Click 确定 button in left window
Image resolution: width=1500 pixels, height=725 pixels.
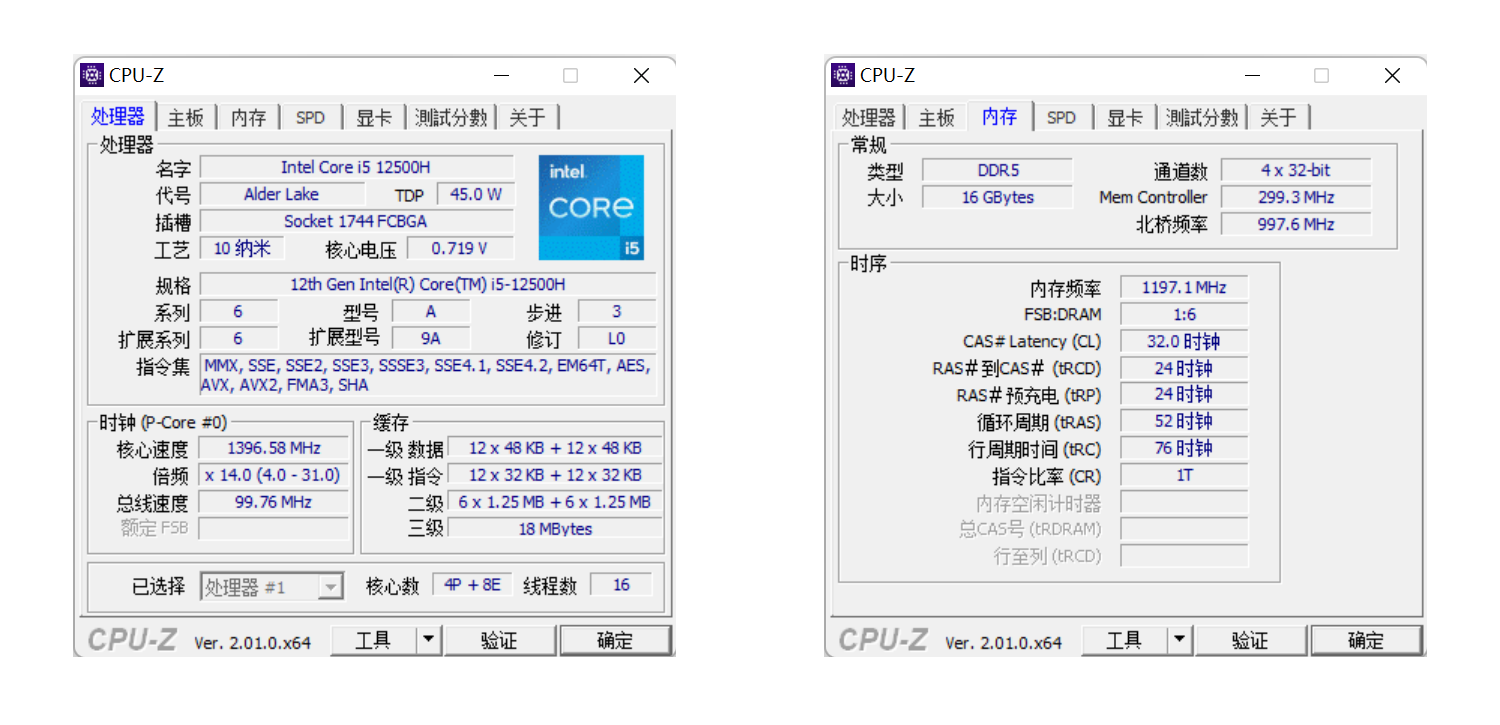(x=615, y=640)
